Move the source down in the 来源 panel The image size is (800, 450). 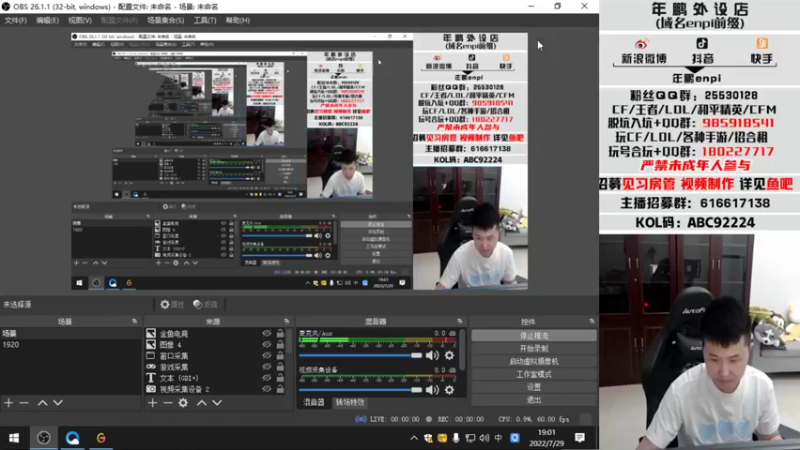[x=217, y=403]
